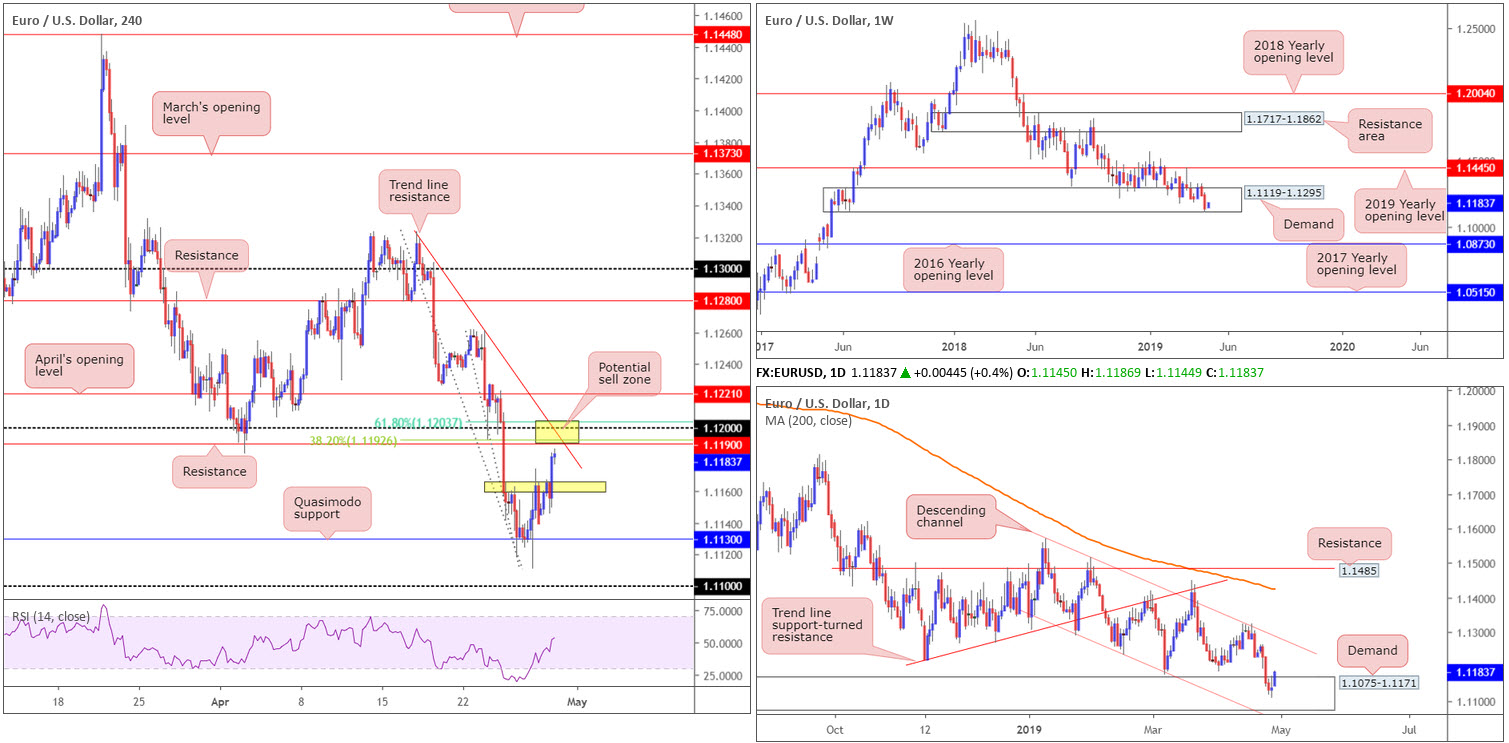Image resolution: width=1509 pixels, height=743 pixels.
Task: Click the Resistance callout above the 1.12800 line
Action: 208,255
